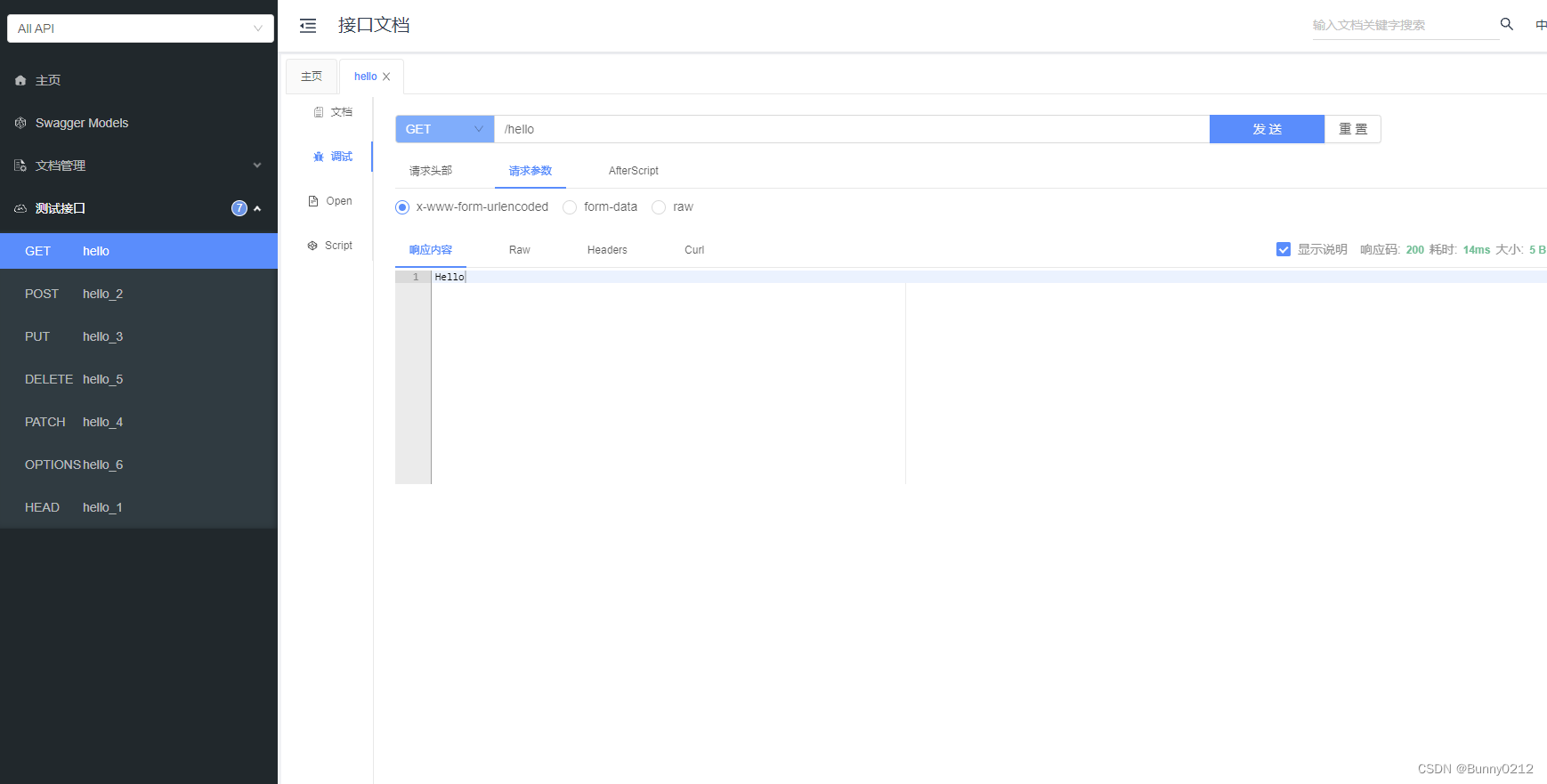Viewport: 1547px width, 784px height.
Task: Click the 输入文档关键字搜索 search field
Action: tap(1405, 25)
